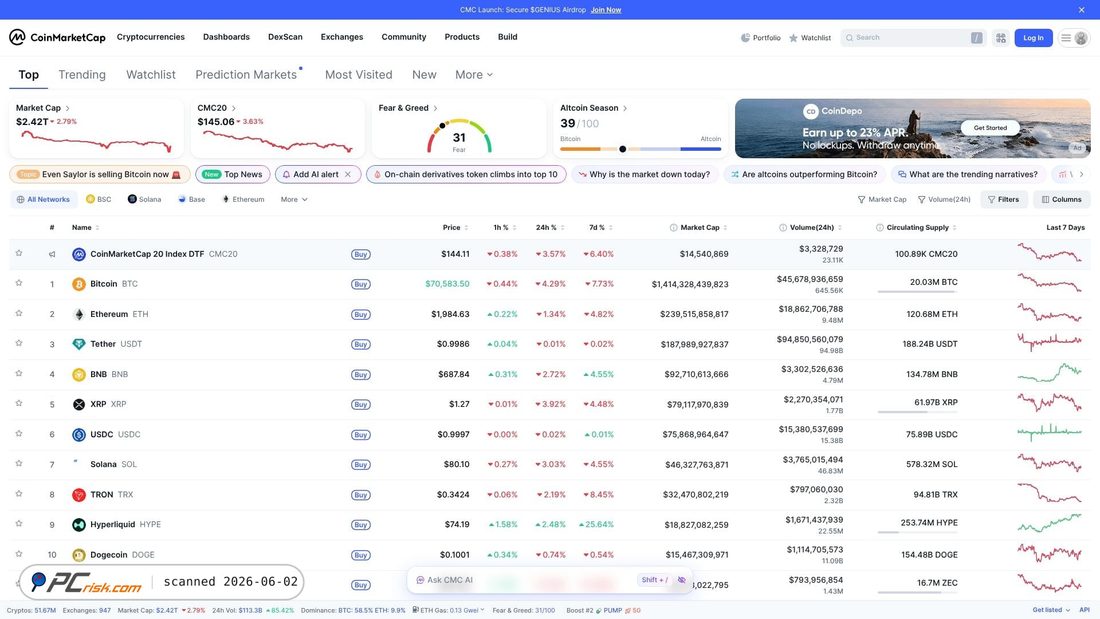Click the info icon beside Volume(24h) column
The width and height of the screenshot is (1100, 619).
pos(783,227)
